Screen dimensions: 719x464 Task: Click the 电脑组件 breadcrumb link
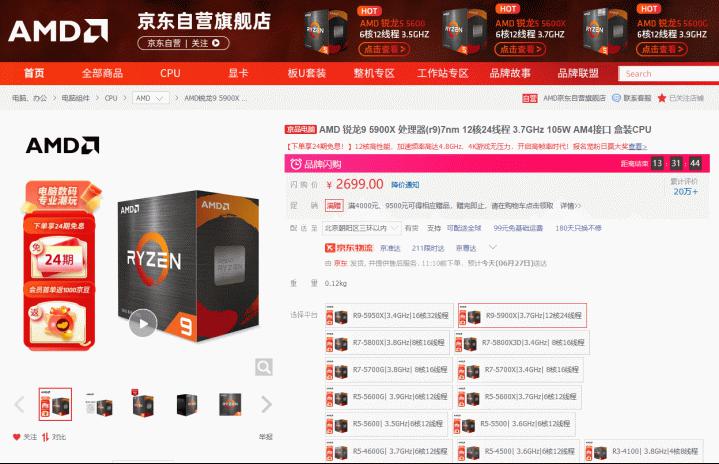(76, 98)
